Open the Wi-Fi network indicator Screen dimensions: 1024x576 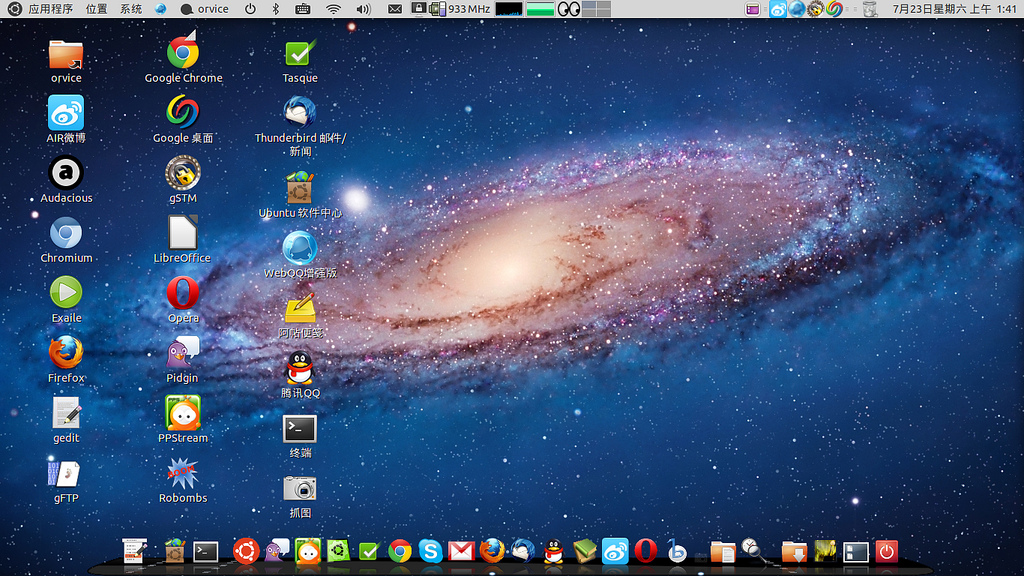pyautogui.click(x=334, y=8)
